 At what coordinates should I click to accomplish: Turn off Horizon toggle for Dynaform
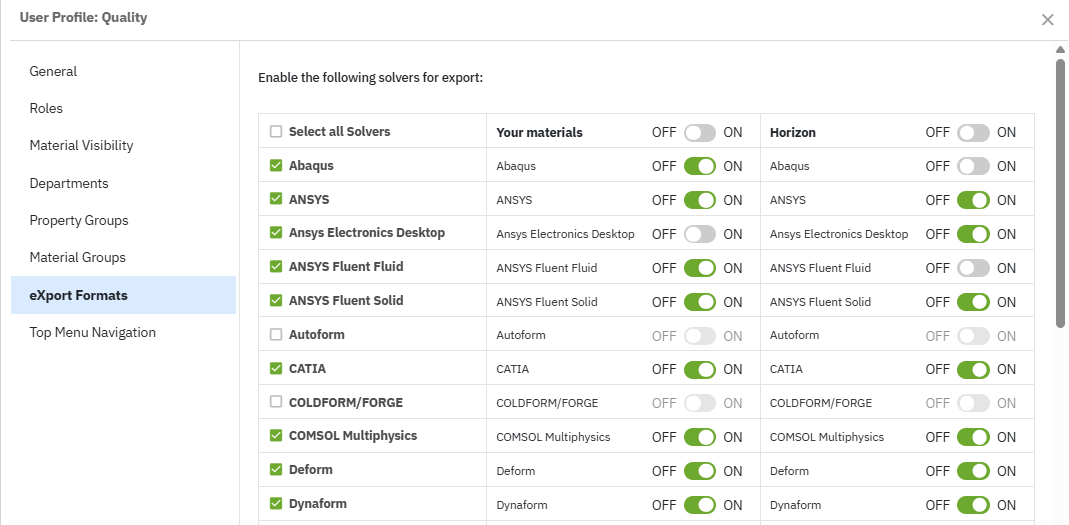click(973, 505)
